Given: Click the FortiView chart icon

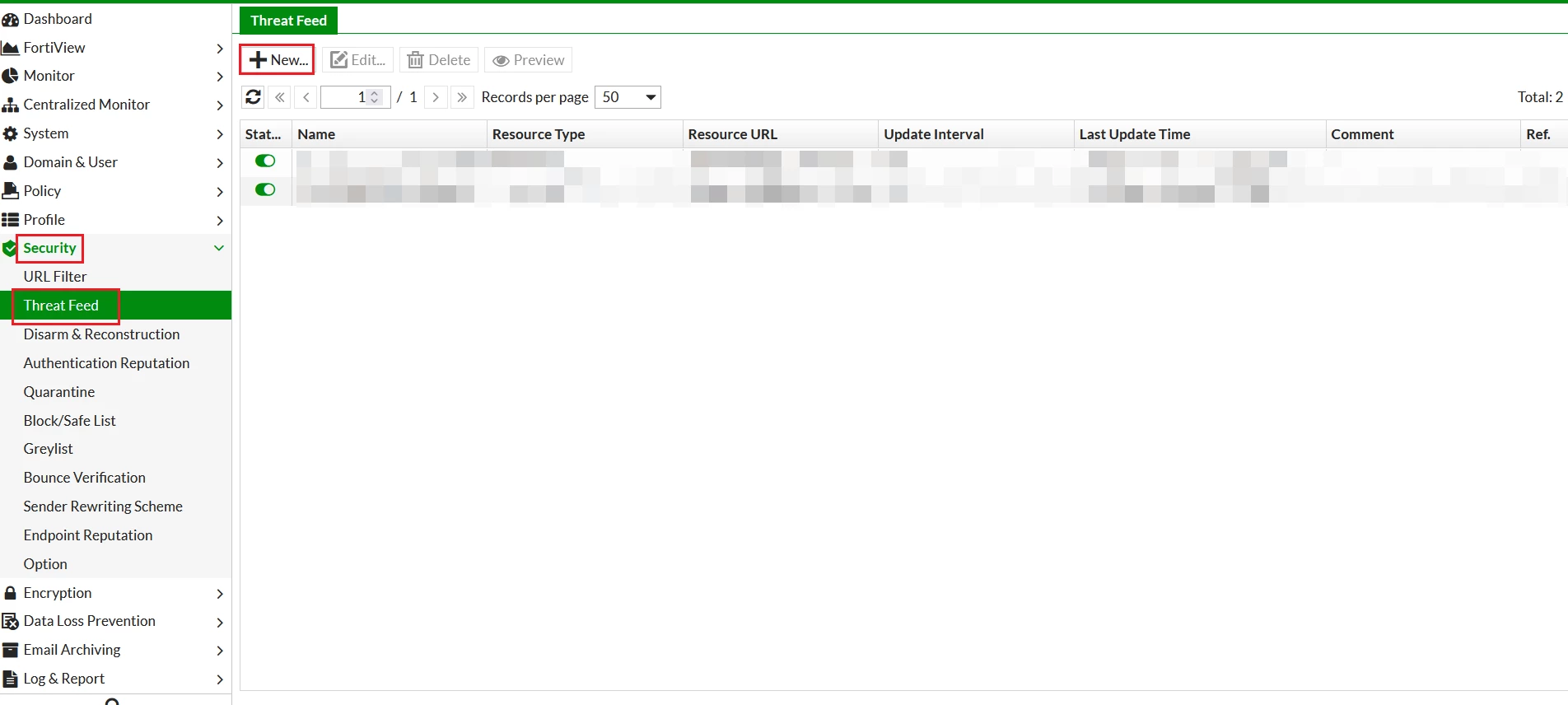Looking at the screenshot, I should (x=10, y=48).
